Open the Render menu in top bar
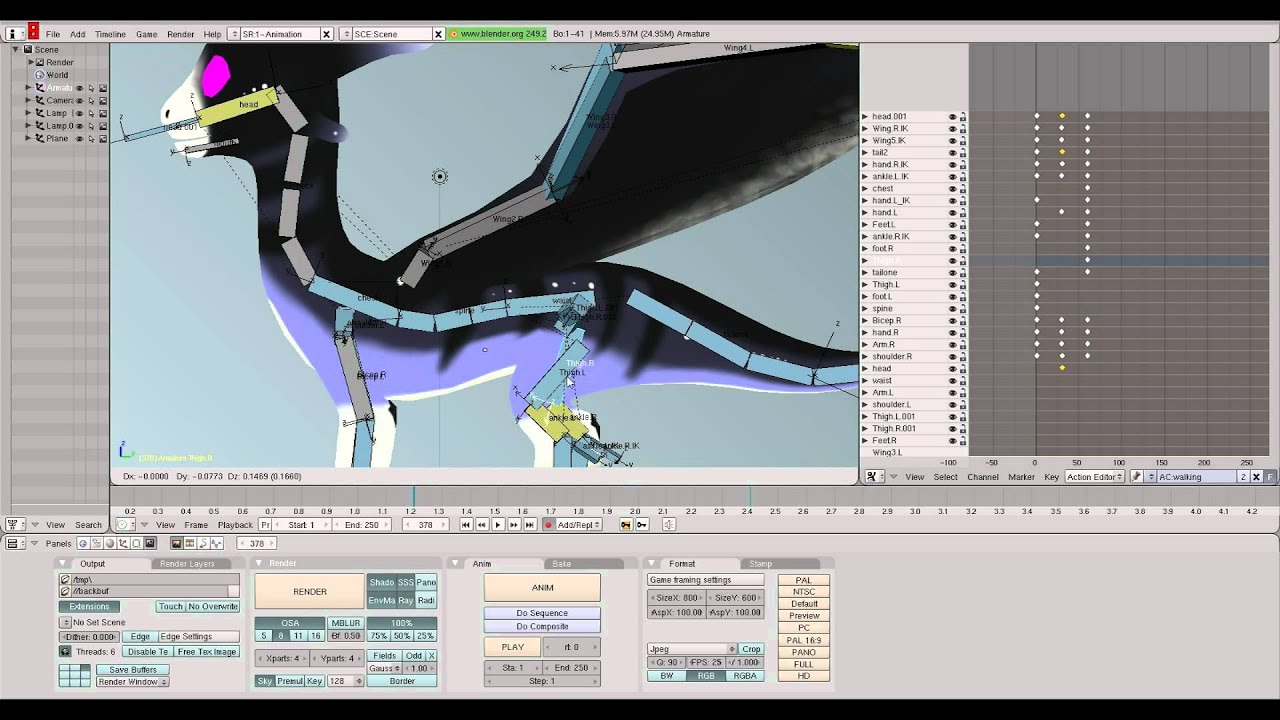 pyautogui.click(x=180, y=34)
